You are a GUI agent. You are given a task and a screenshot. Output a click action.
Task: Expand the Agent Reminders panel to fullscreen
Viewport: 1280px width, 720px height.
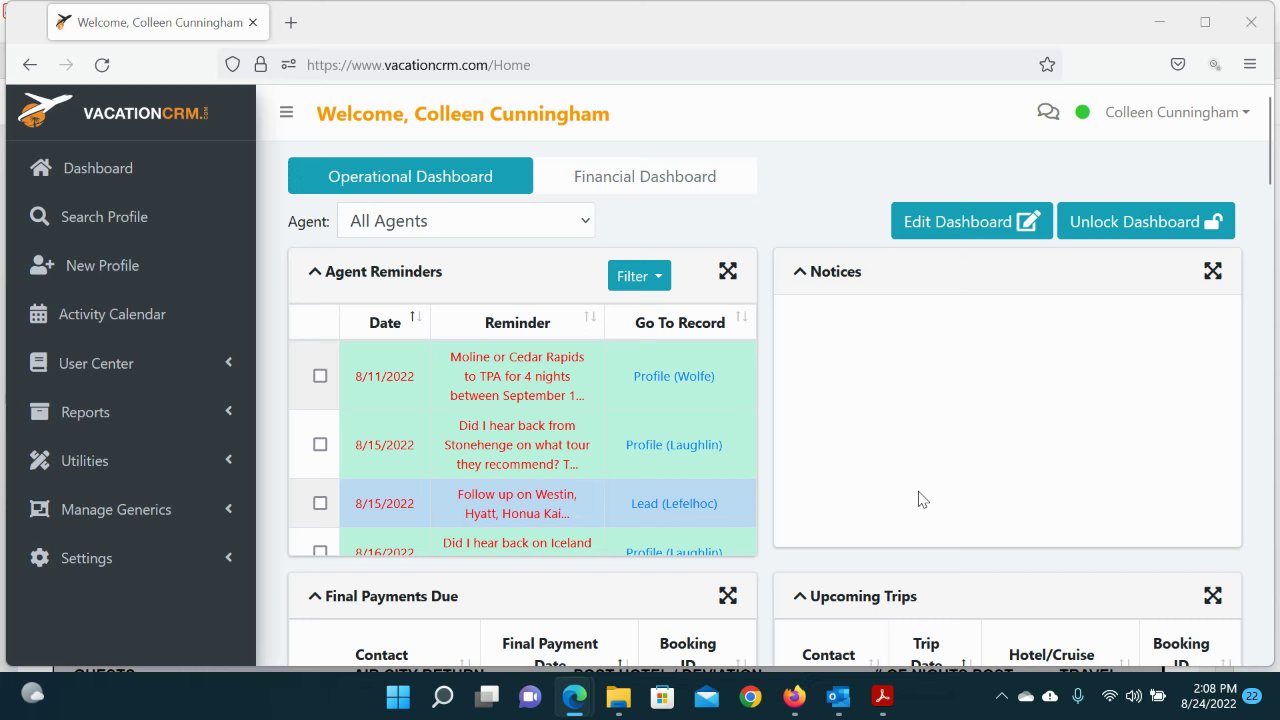click(x=728, y=271)
